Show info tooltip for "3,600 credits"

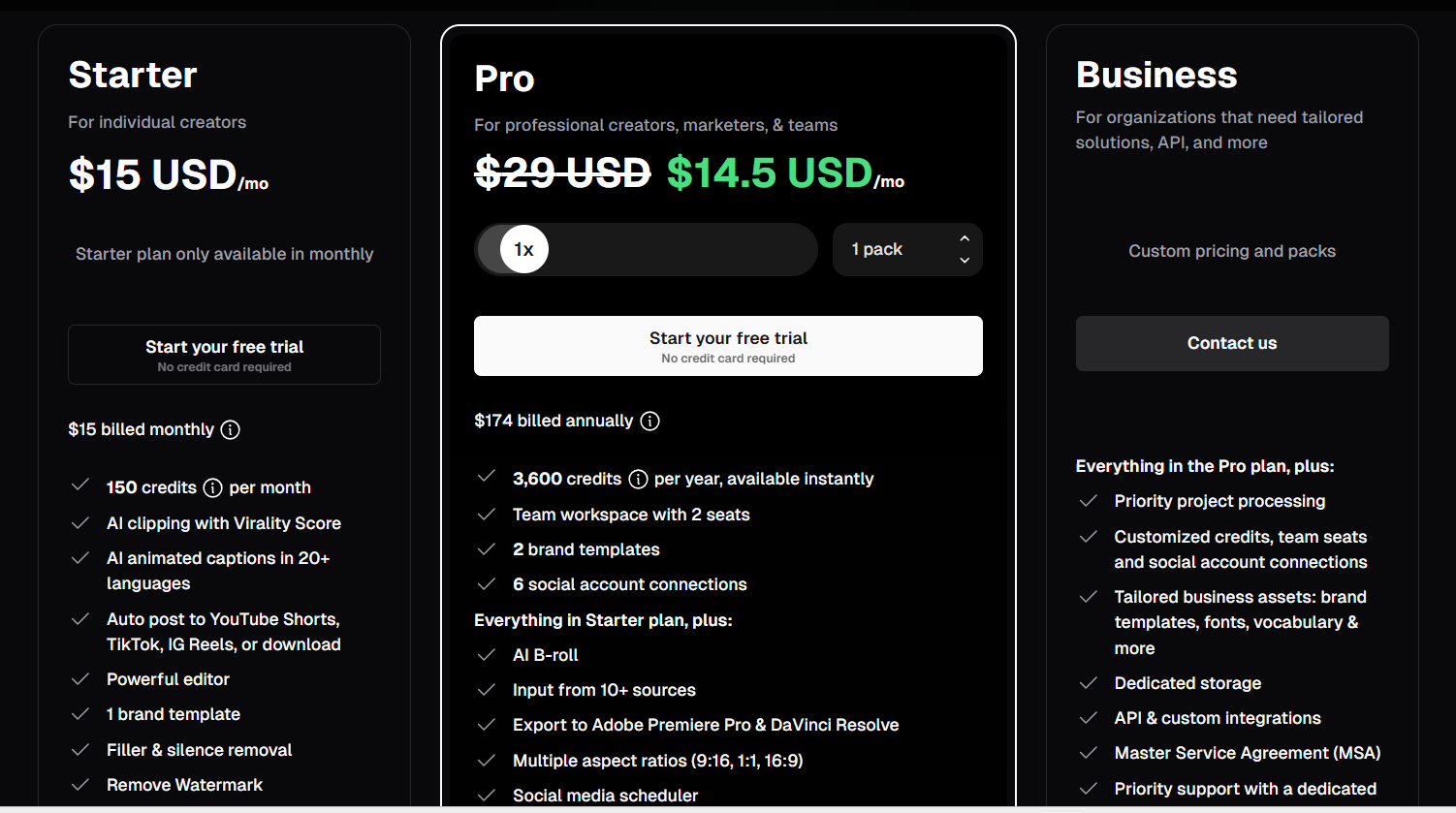[638, 479]
